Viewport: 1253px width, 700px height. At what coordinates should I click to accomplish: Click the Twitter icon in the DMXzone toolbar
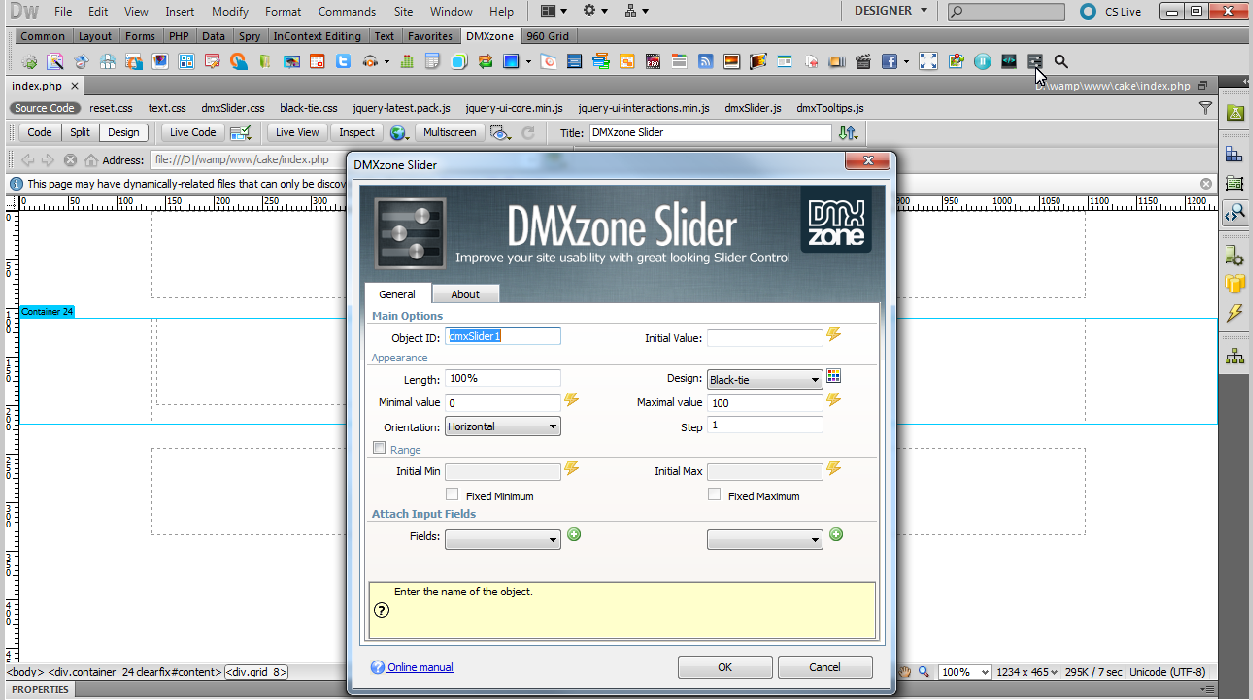point(343,61)
